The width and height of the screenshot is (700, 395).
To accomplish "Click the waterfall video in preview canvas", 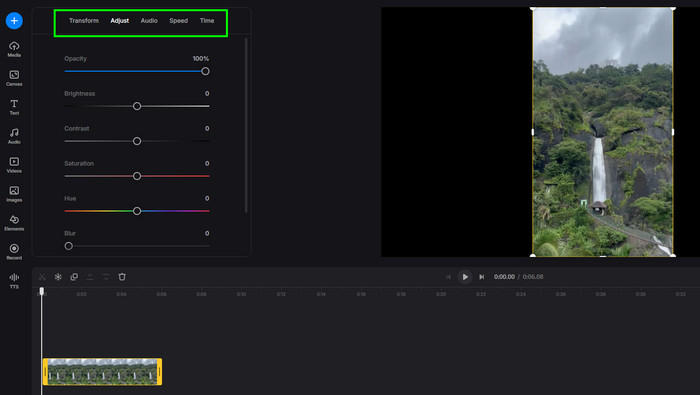I will click(x=603, y=132).
